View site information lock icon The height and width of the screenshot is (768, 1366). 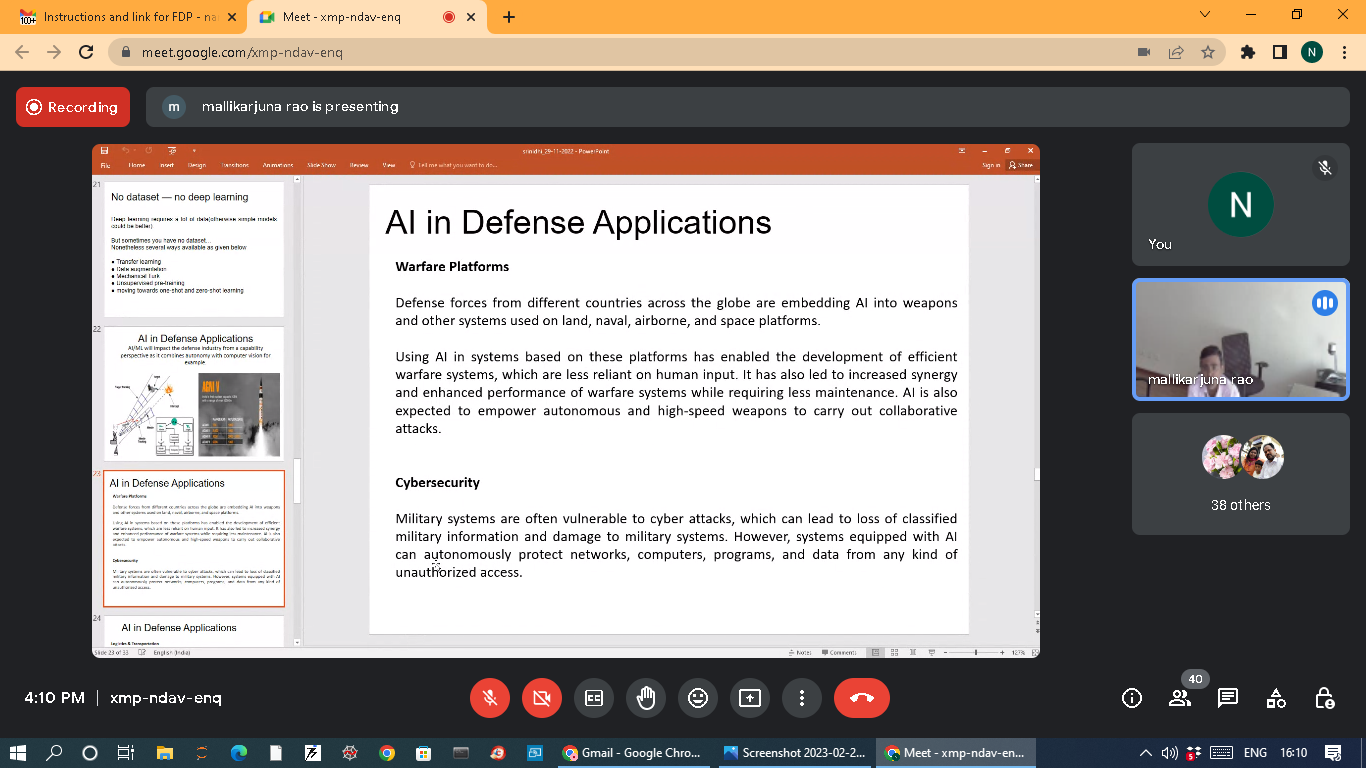point(126,52)
